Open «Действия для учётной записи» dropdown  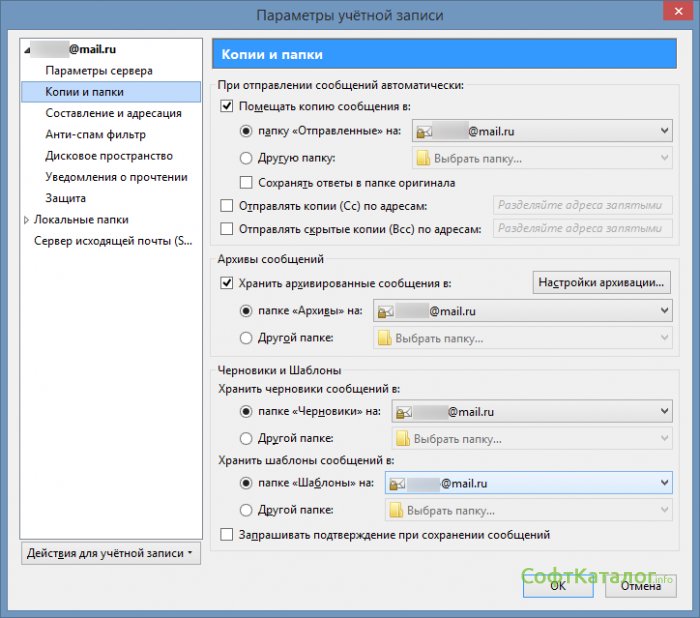tap(110, 553)
